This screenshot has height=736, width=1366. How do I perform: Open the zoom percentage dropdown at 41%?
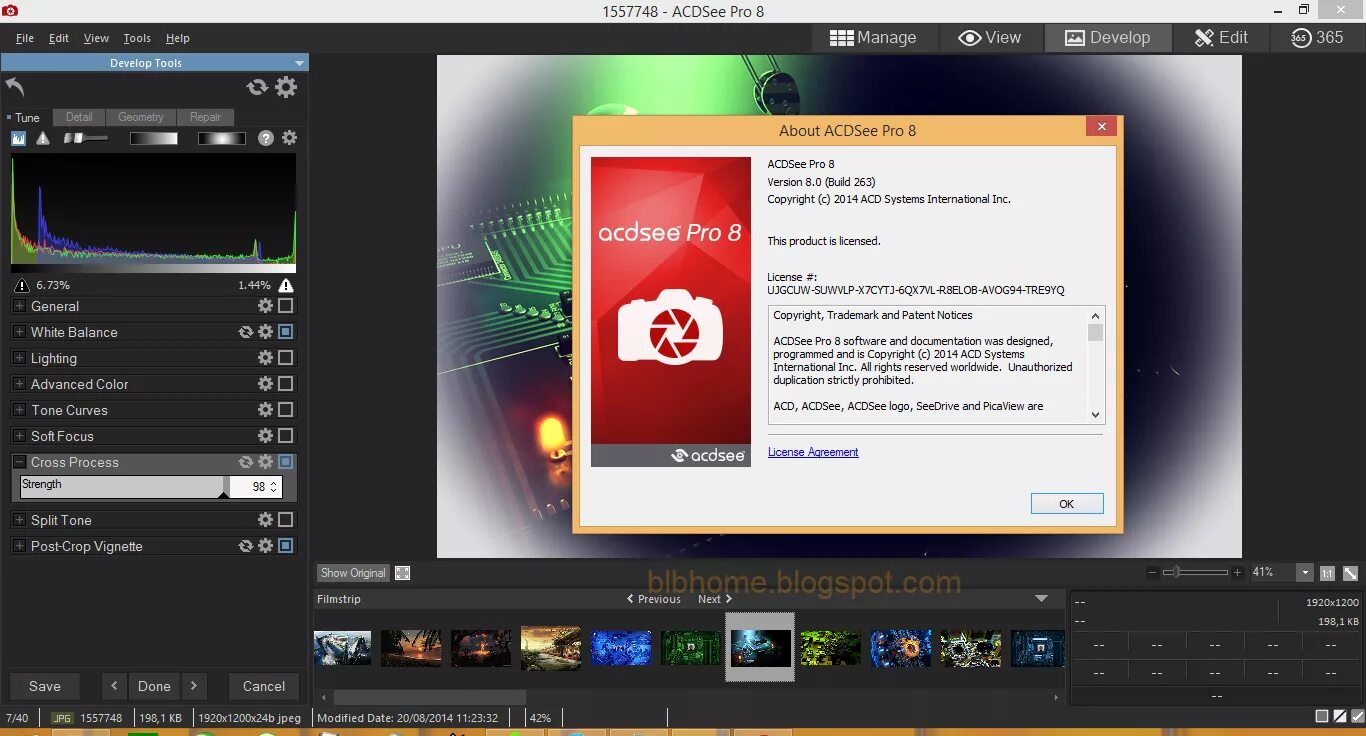pyautogui.click(x=1304, y=573)
